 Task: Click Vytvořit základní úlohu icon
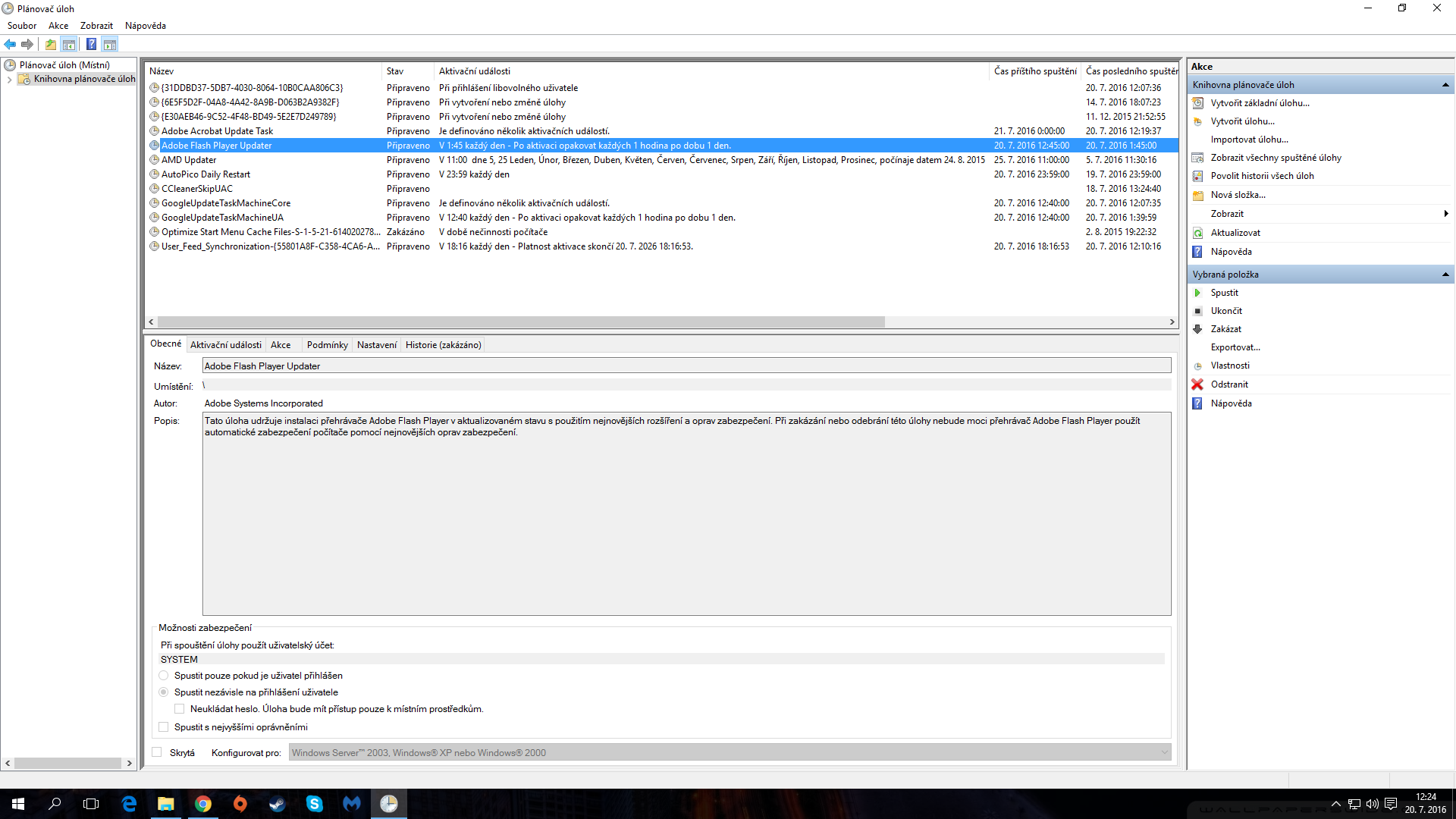click(x=1197, y=103)
